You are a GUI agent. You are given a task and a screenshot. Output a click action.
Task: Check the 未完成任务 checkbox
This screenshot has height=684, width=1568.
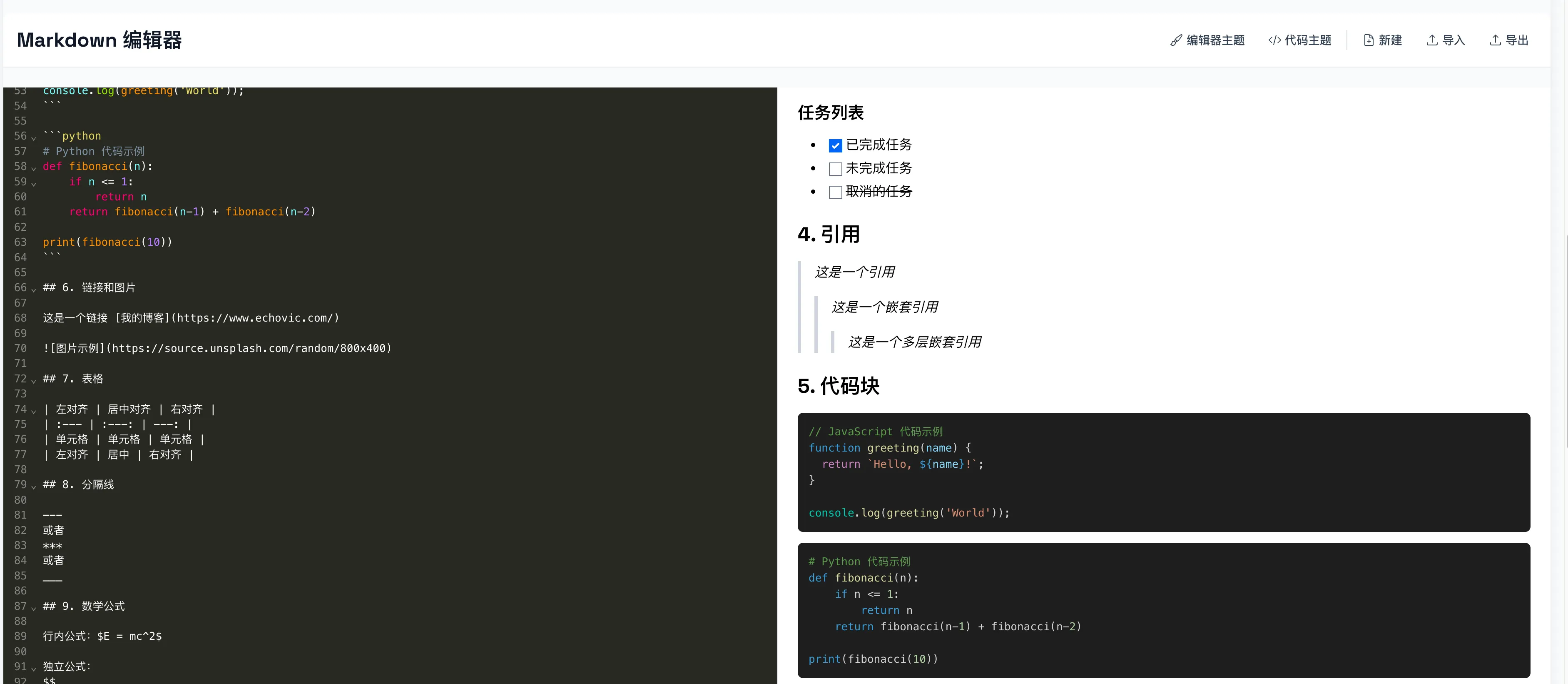coord(835,169)
